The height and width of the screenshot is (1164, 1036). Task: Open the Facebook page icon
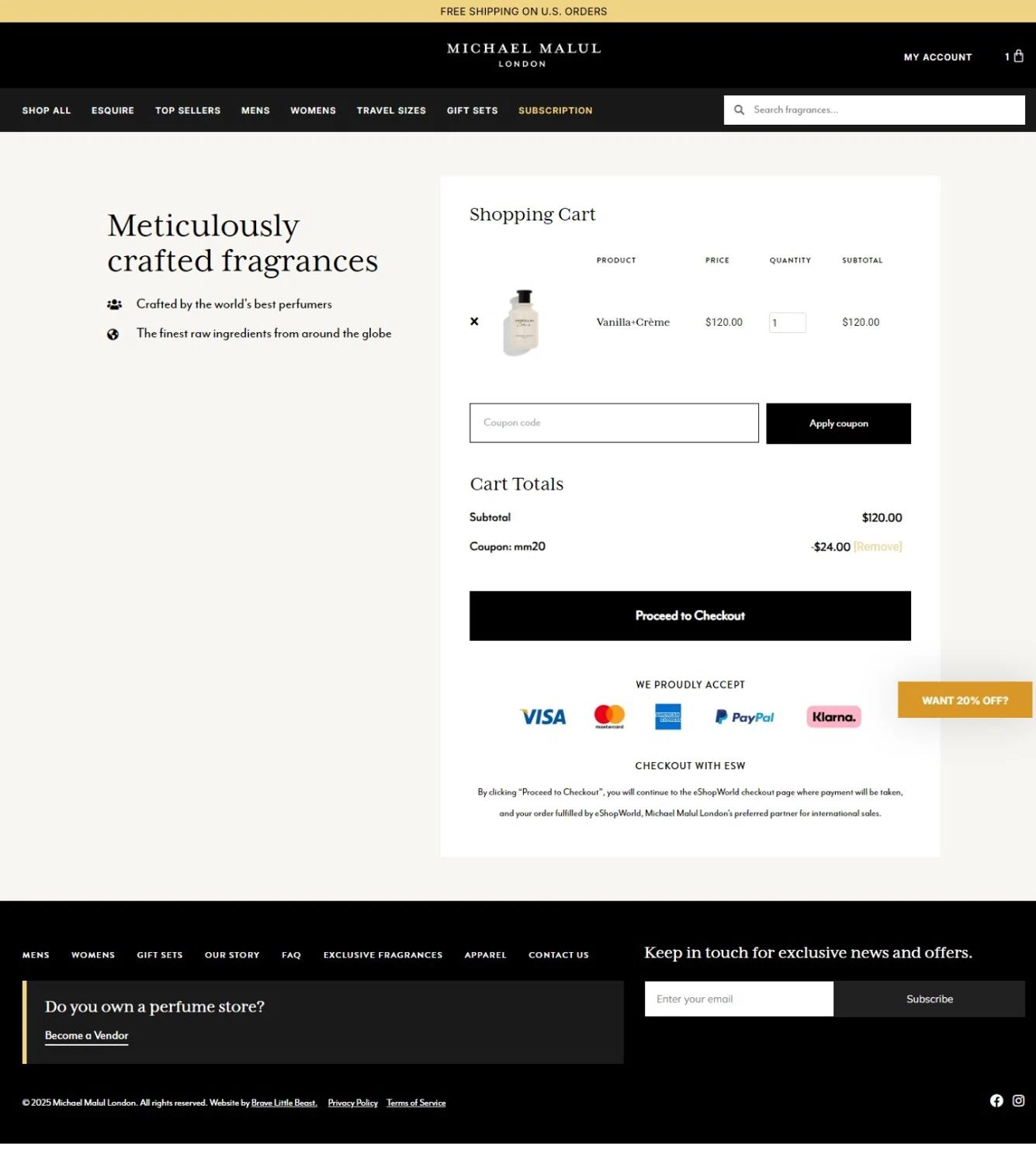pos(996,1100)
